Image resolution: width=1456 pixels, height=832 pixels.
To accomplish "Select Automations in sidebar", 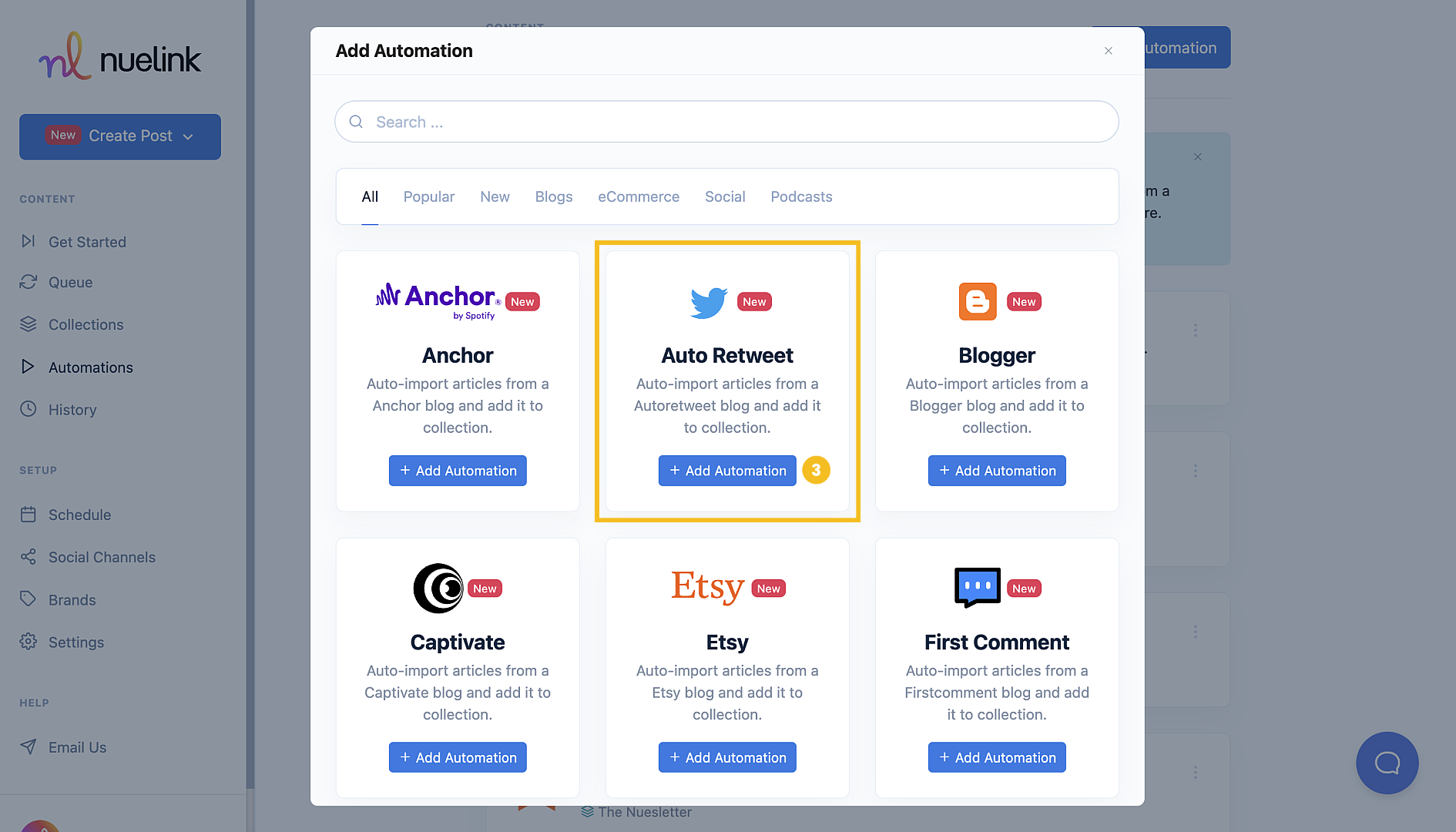I will [x=90, y=367].
